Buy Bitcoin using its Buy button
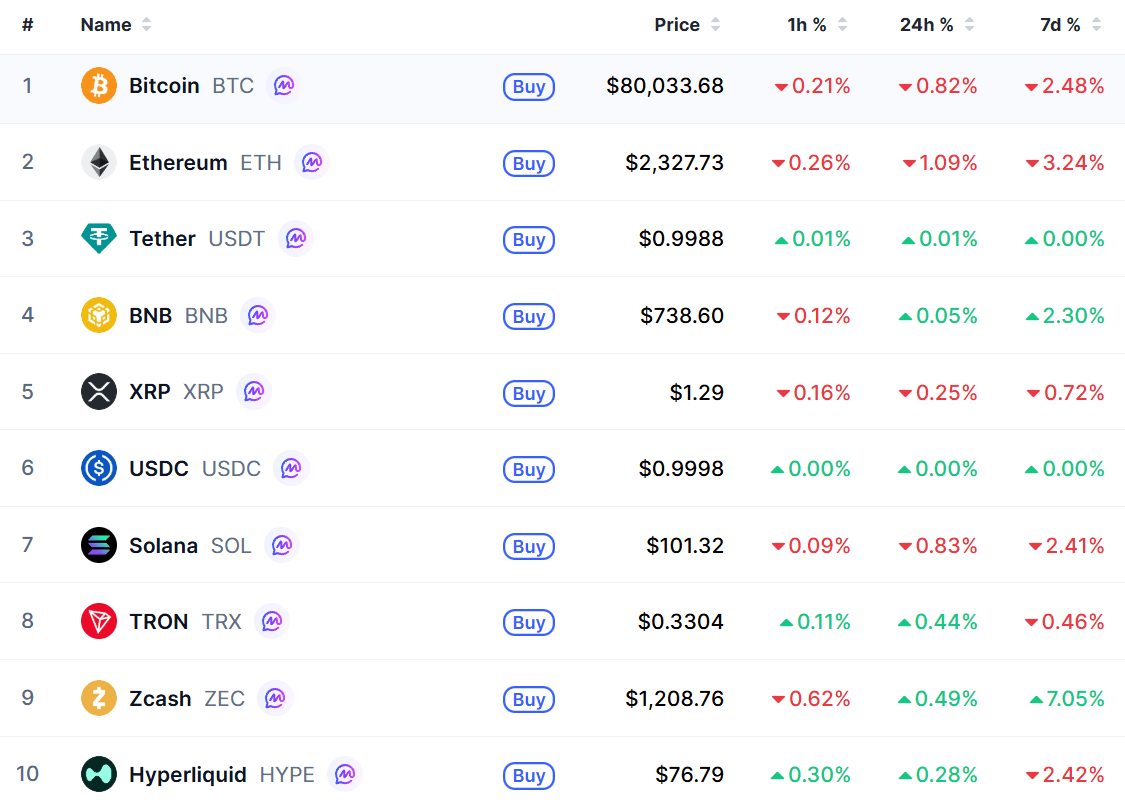 point(529,86)
